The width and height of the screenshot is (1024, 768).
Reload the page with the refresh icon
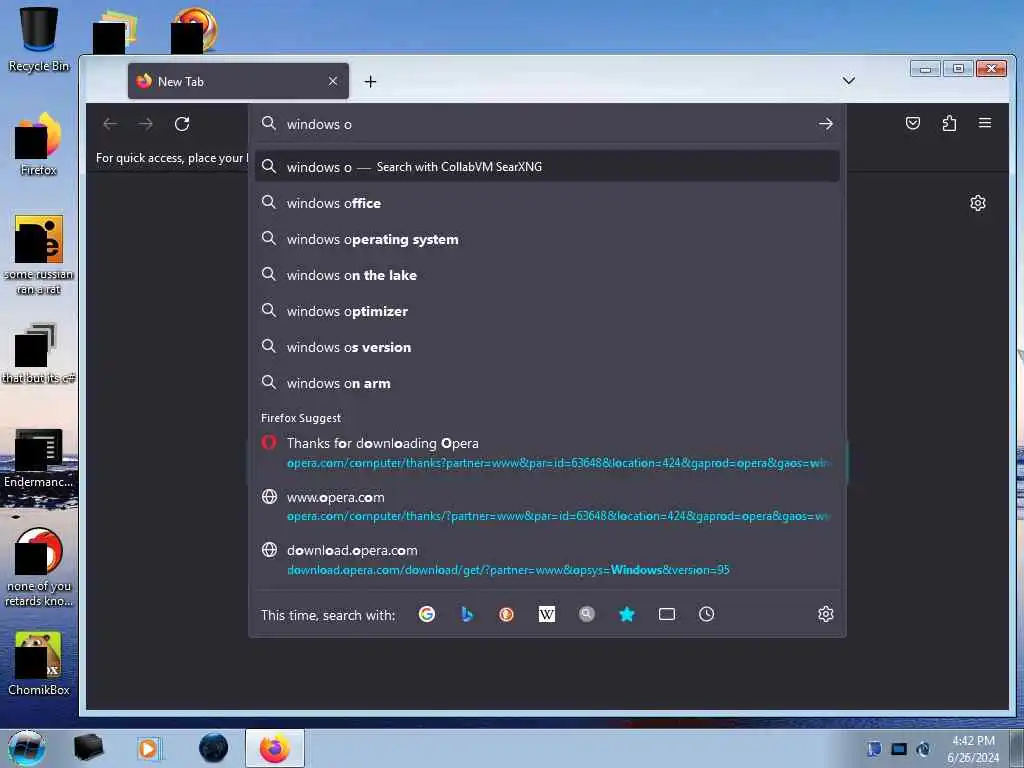pyautogui.click(x=182, y=123)
